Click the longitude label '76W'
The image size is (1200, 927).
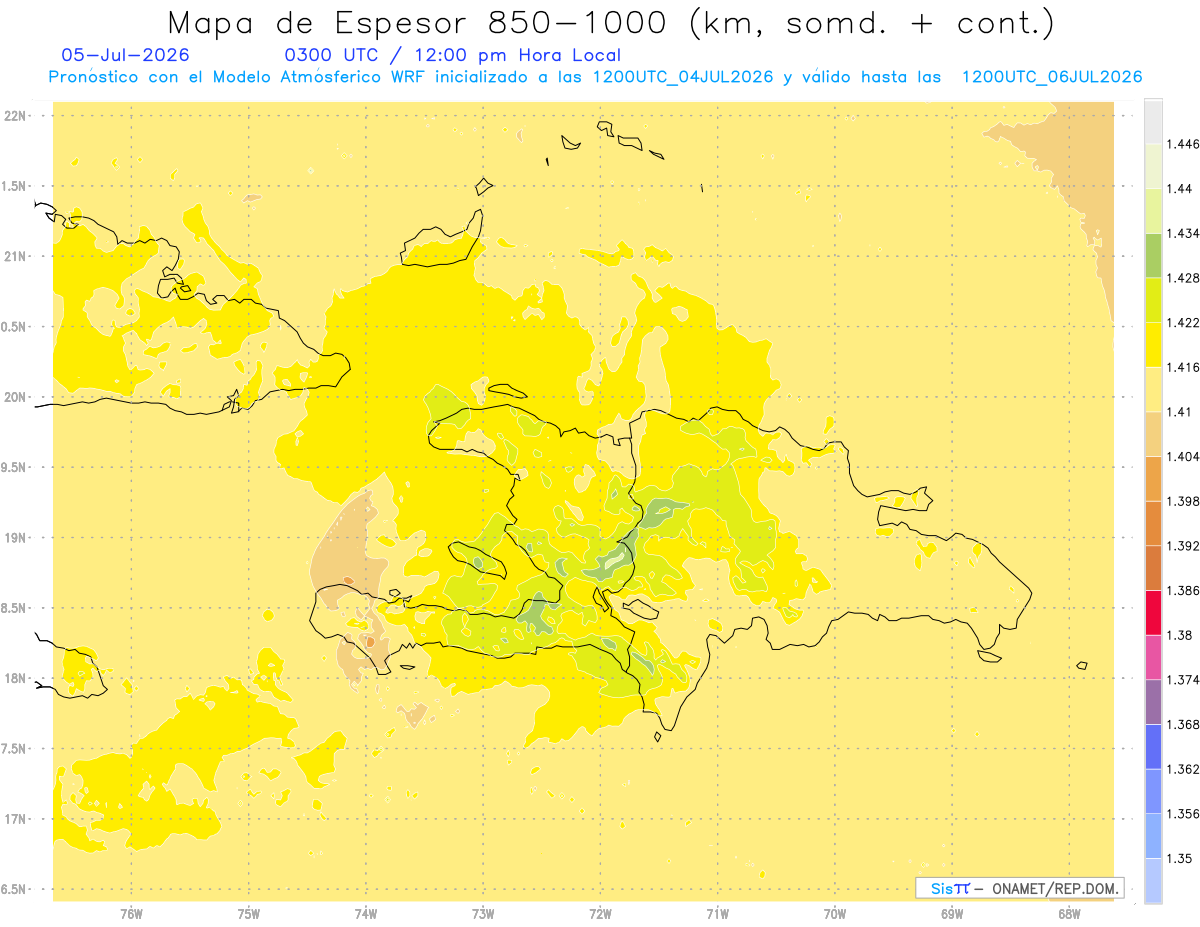pyautogui.click(x=131, y=914)
